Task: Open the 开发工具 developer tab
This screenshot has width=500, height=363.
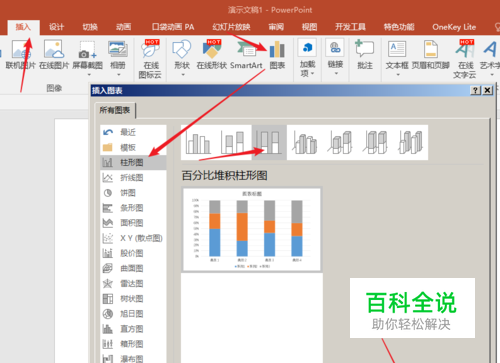Action: pyautogui.click(x=350, y=27)
